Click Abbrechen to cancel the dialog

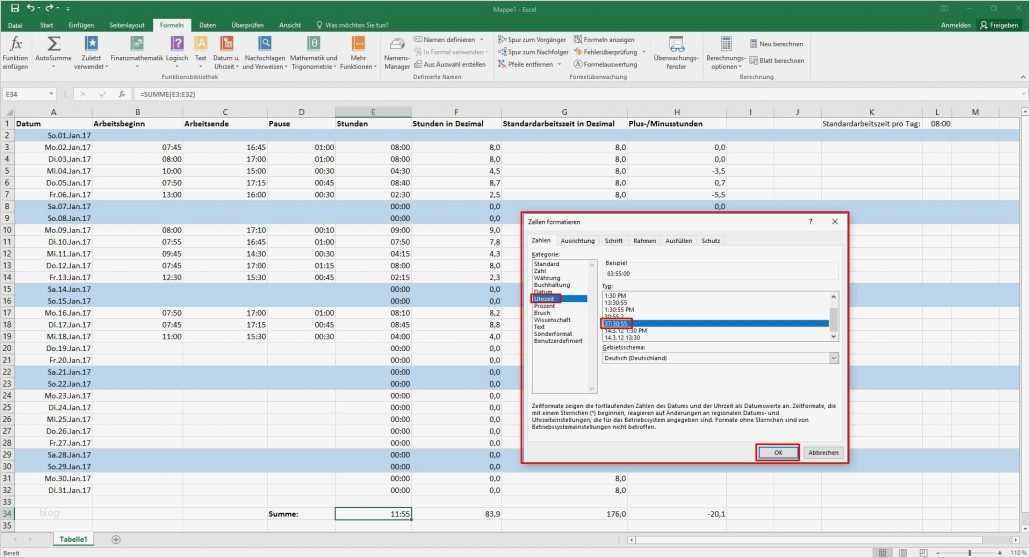823,452
